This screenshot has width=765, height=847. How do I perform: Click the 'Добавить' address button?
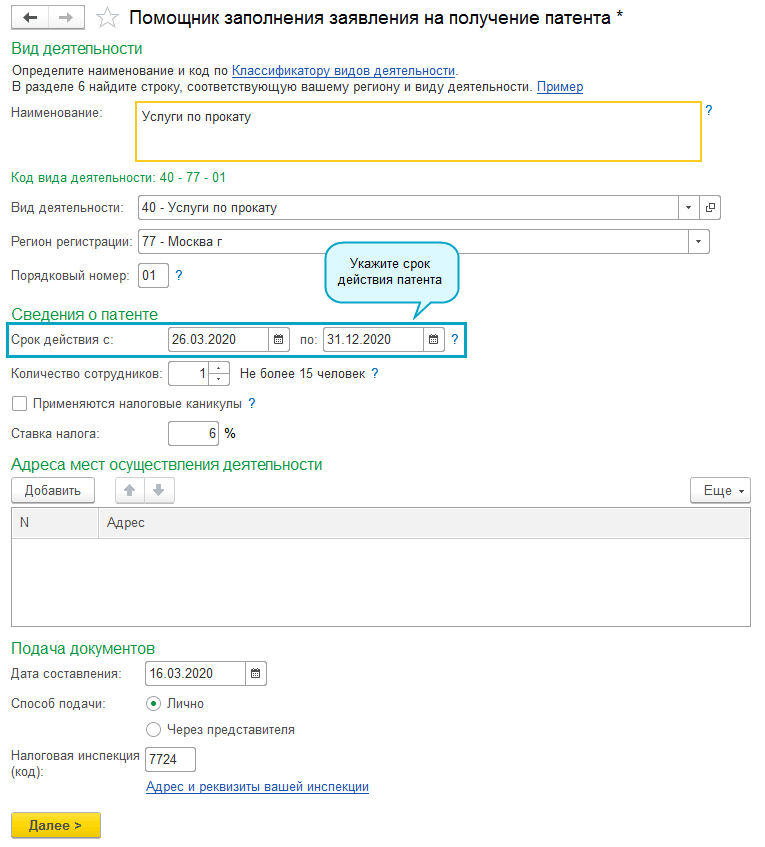[x=52, y=490]
